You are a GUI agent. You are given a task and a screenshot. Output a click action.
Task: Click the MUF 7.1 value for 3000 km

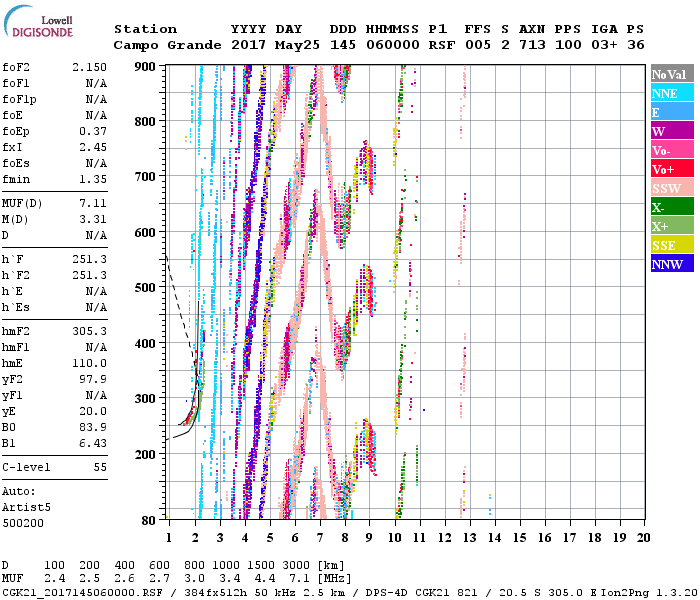pos(300,579)
